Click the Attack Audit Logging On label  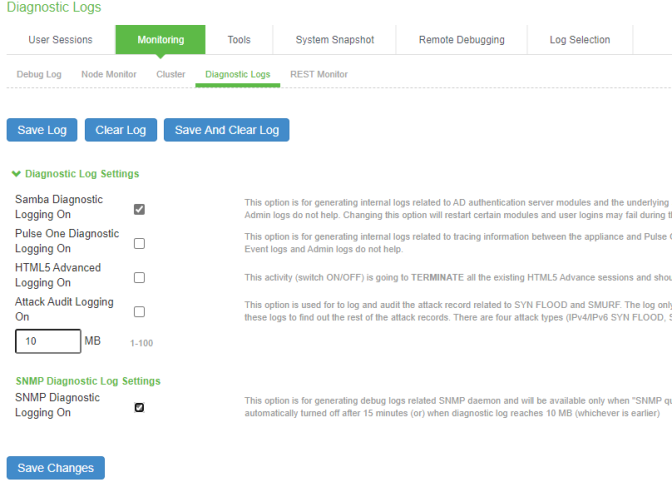coord(64,309)
